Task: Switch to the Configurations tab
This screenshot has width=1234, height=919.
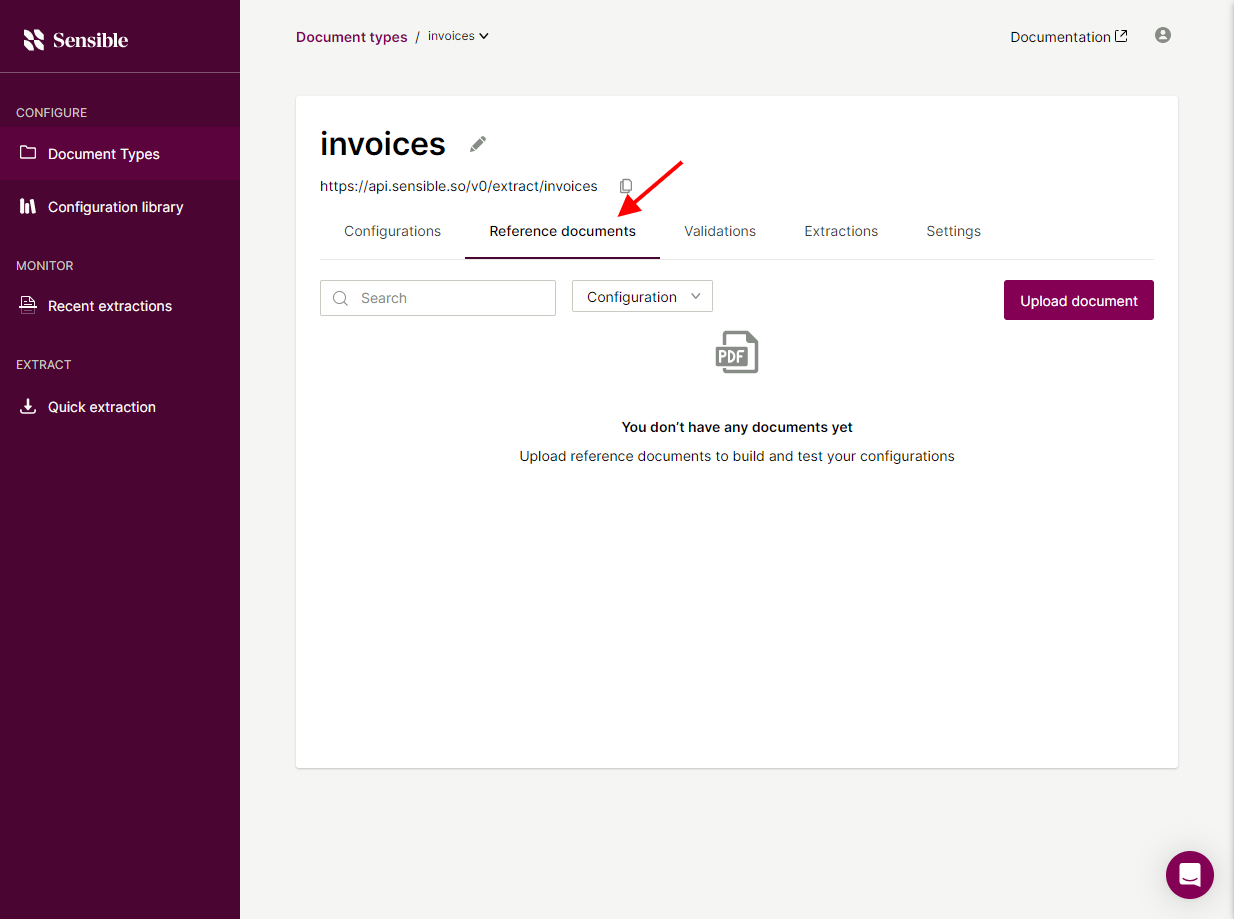Action: pyautogui.click(x=392, y=231)
